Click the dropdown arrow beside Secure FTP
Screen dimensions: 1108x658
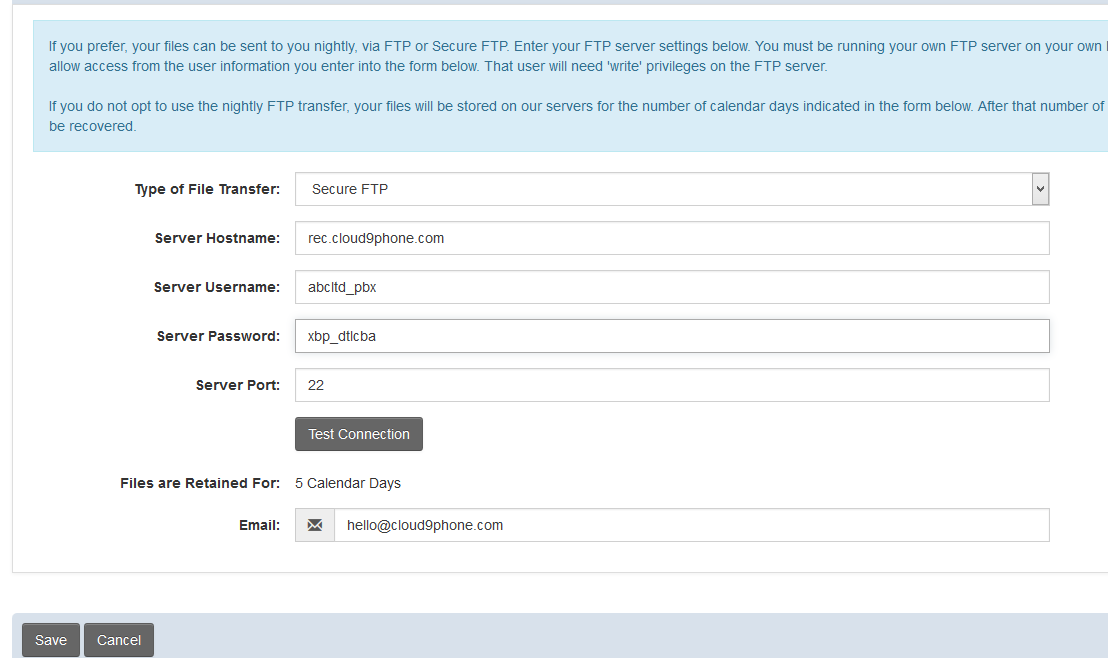pyautogui.click(x=1040, y=189)
